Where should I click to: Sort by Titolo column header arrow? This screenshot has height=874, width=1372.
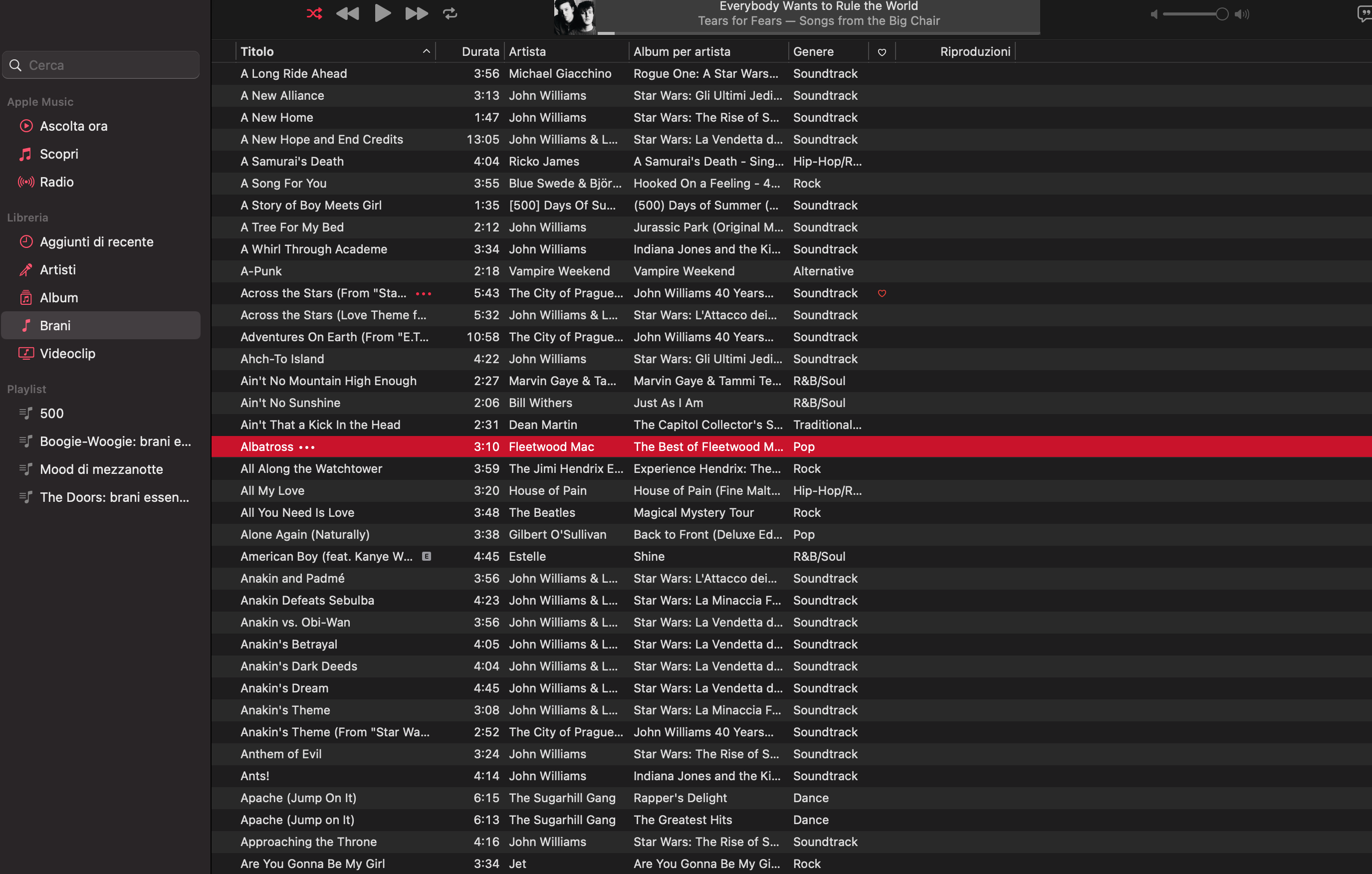[x=426, y=51]
